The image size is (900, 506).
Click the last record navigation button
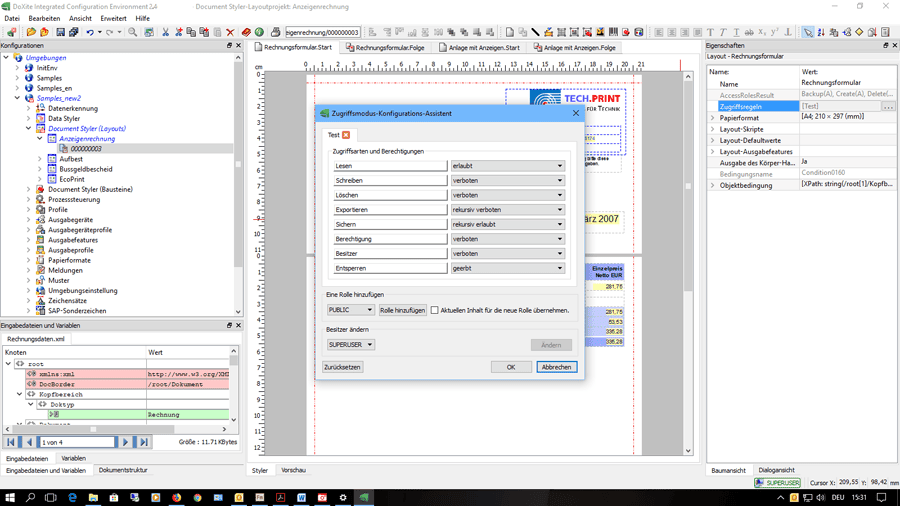[143, 442]
